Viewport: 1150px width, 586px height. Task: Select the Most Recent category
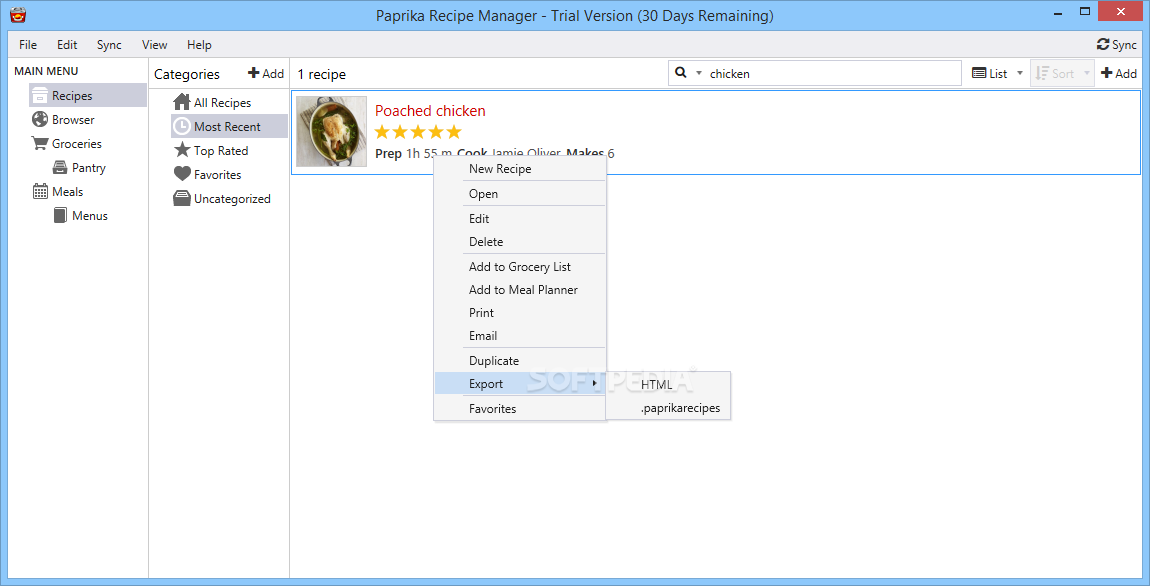[229, 127]
